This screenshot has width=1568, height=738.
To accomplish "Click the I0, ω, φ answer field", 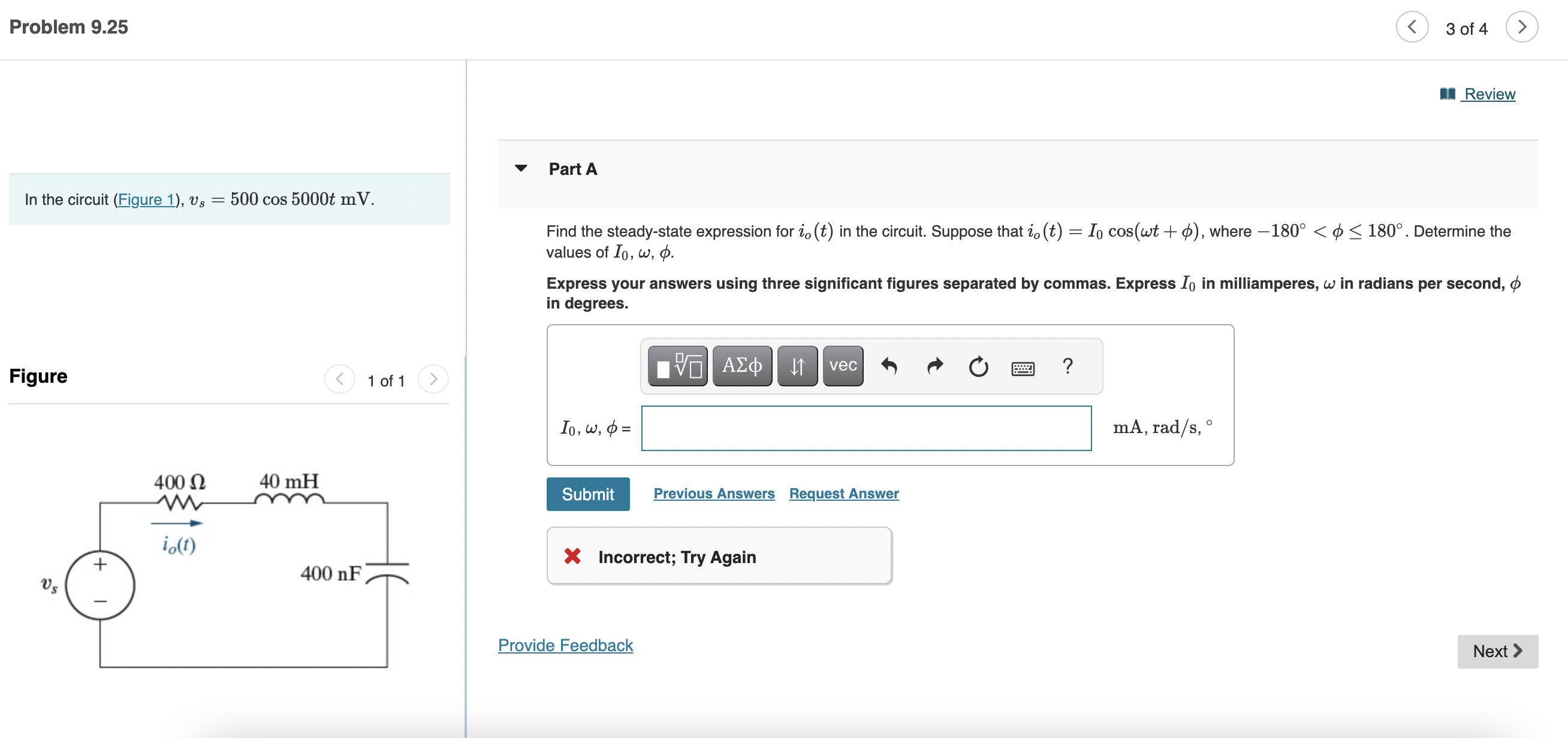I will click(x=866, y=428).
